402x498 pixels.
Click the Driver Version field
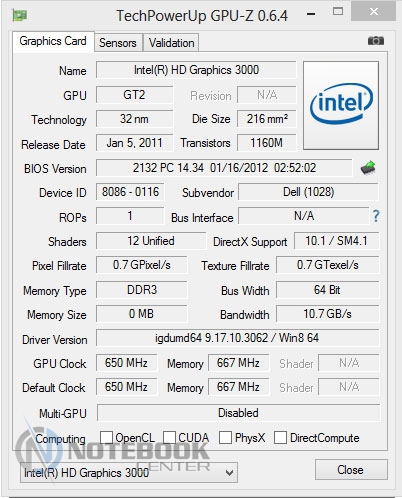(237, 338)
